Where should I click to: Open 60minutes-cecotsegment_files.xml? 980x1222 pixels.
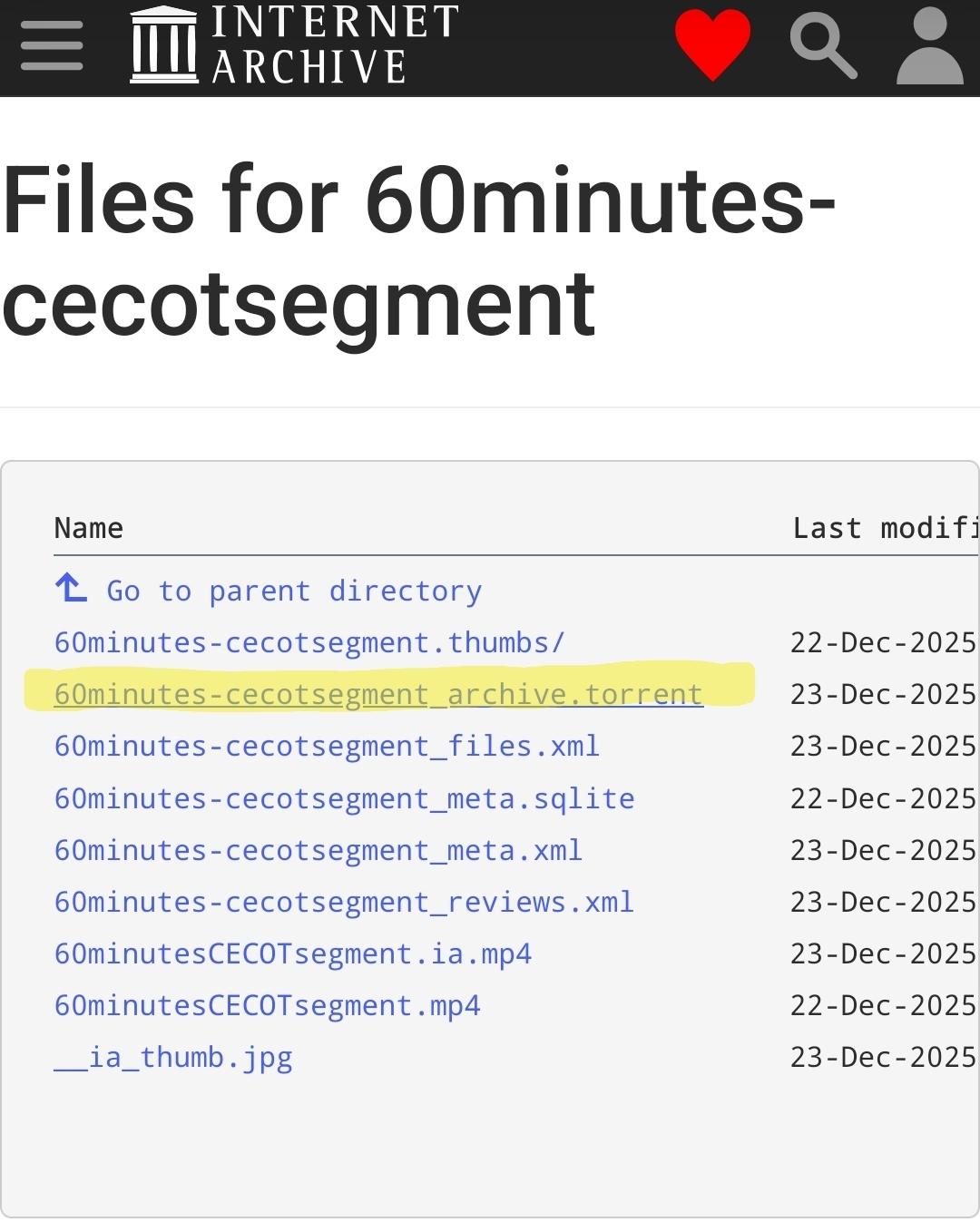(327, 746)
